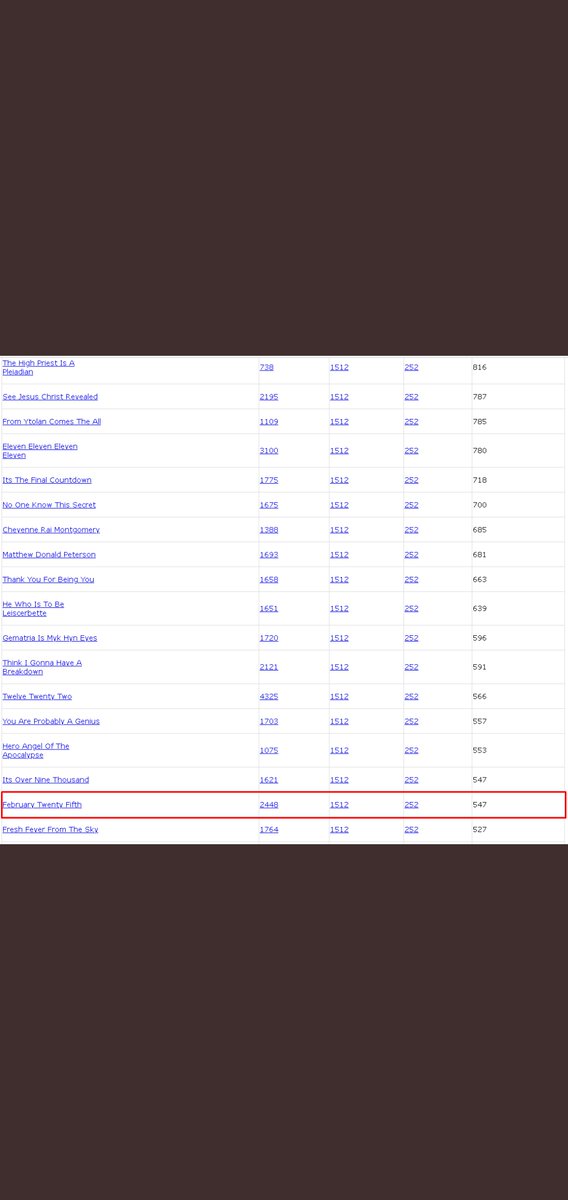Click 1512 in 'Its Over Nine Thousand' row
Screen dimensions: 568x1200
(340, 780)
